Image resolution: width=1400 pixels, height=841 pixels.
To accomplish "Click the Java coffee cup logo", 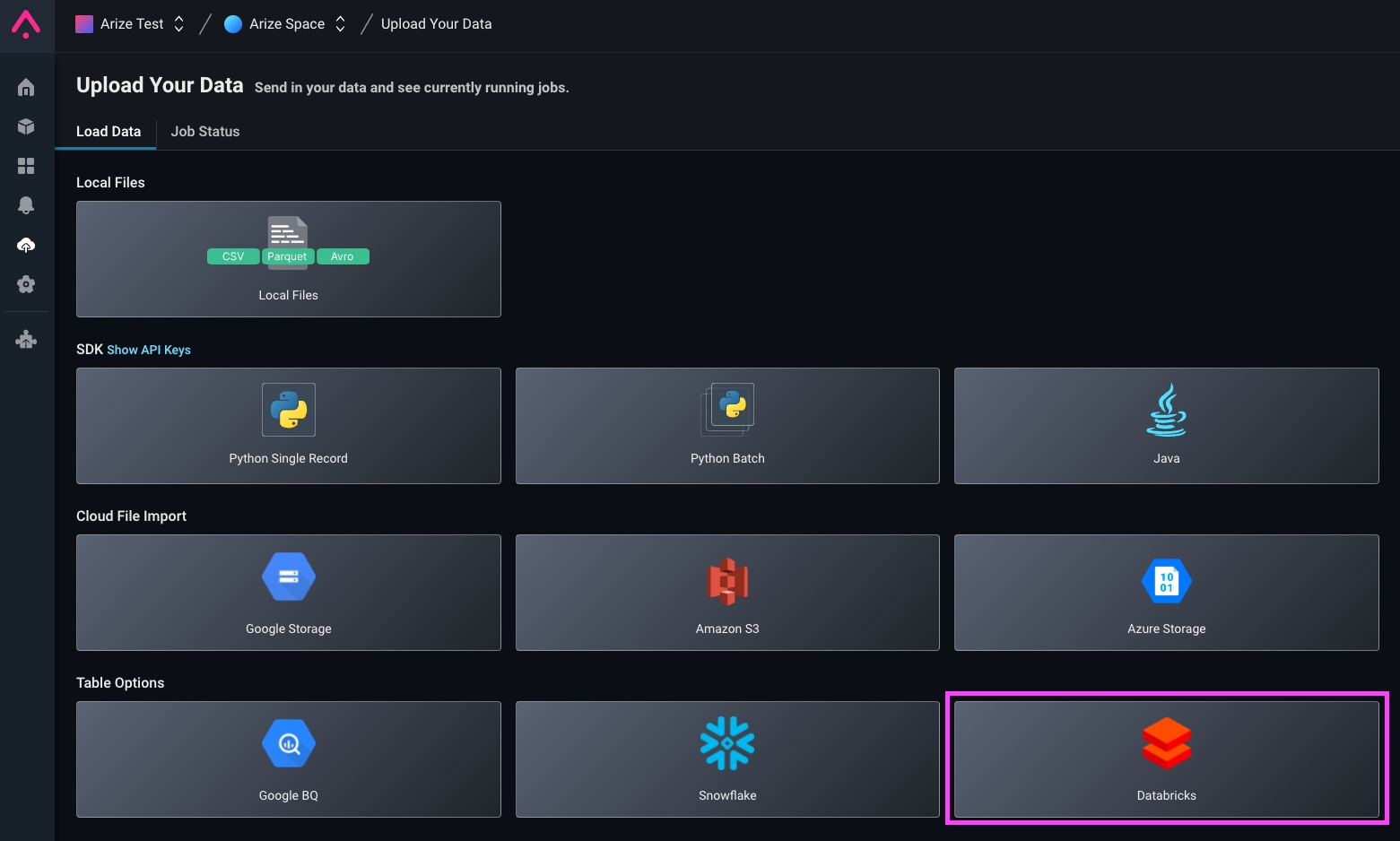I will click(1166, 410).
